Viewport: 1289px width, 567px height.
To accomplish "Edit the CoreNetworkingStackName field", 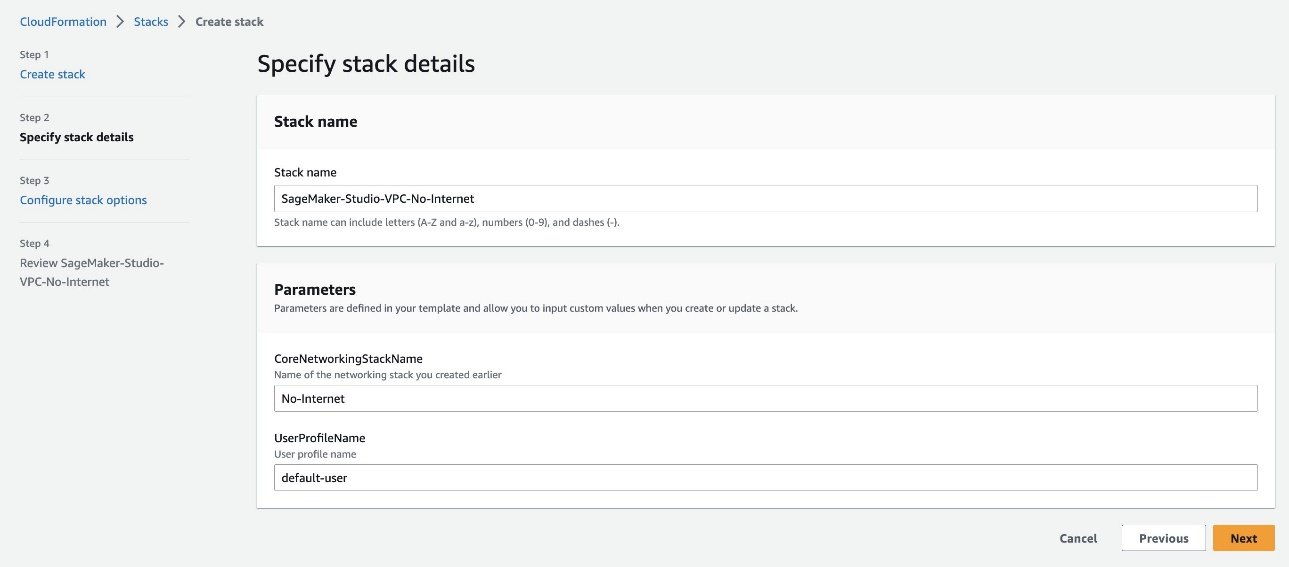I will point(765,398).
